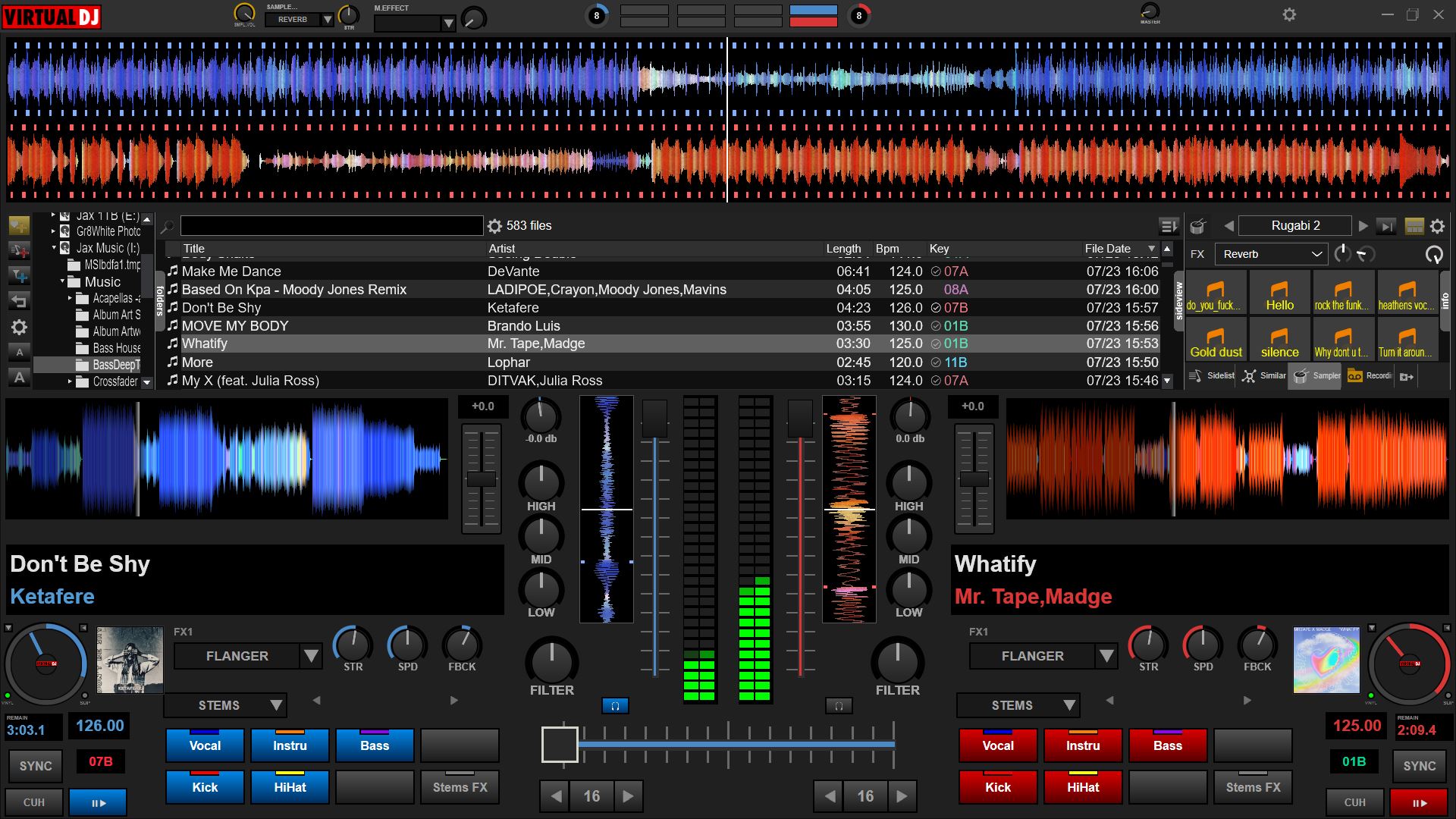The height and width of the screenshot is (819, 1456).
Task: Trigger the Hello sample pad
Action: point(1280,292)
